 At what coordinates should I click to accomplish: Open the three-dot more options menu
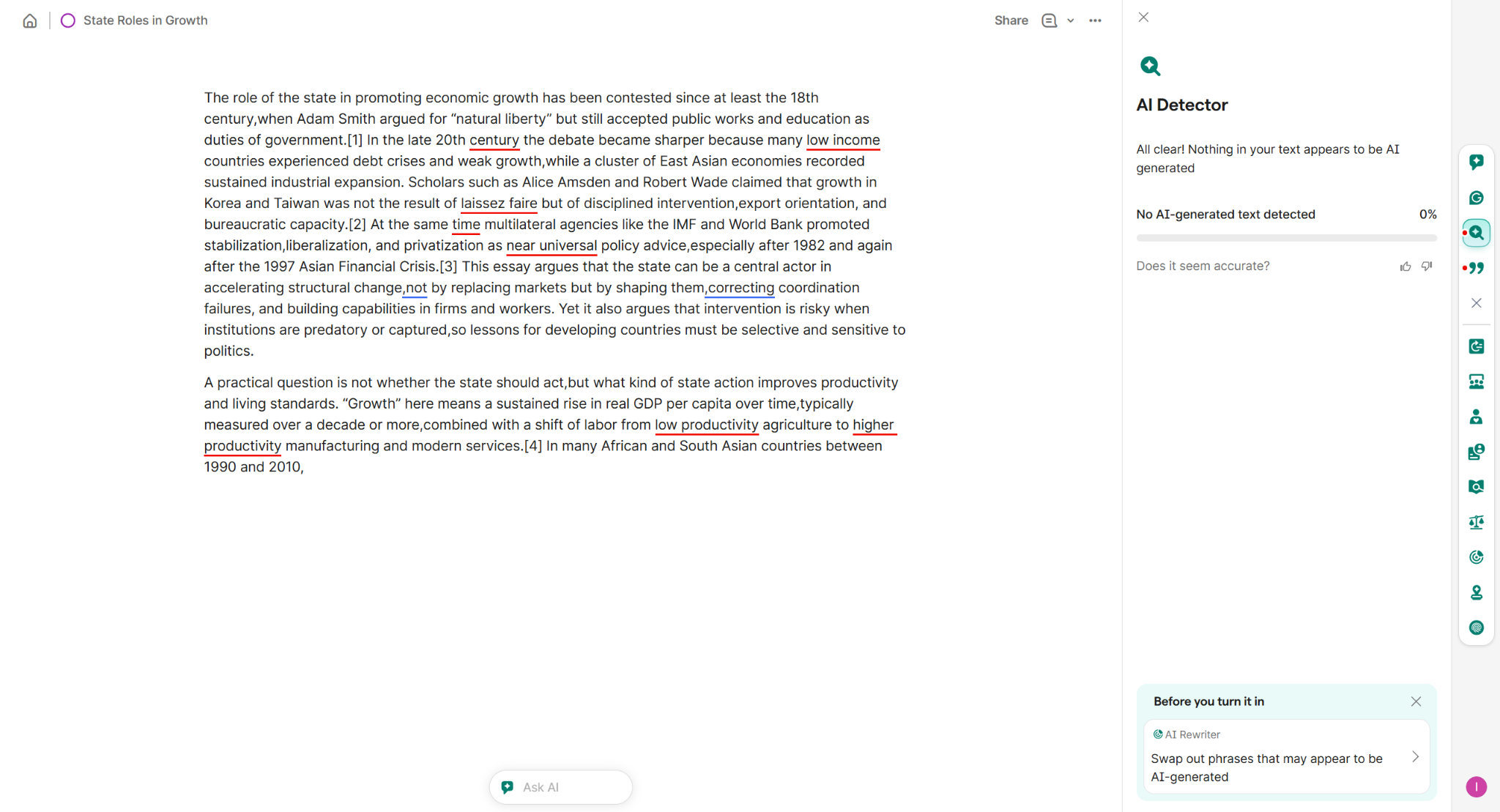(x=1095, y=21)
